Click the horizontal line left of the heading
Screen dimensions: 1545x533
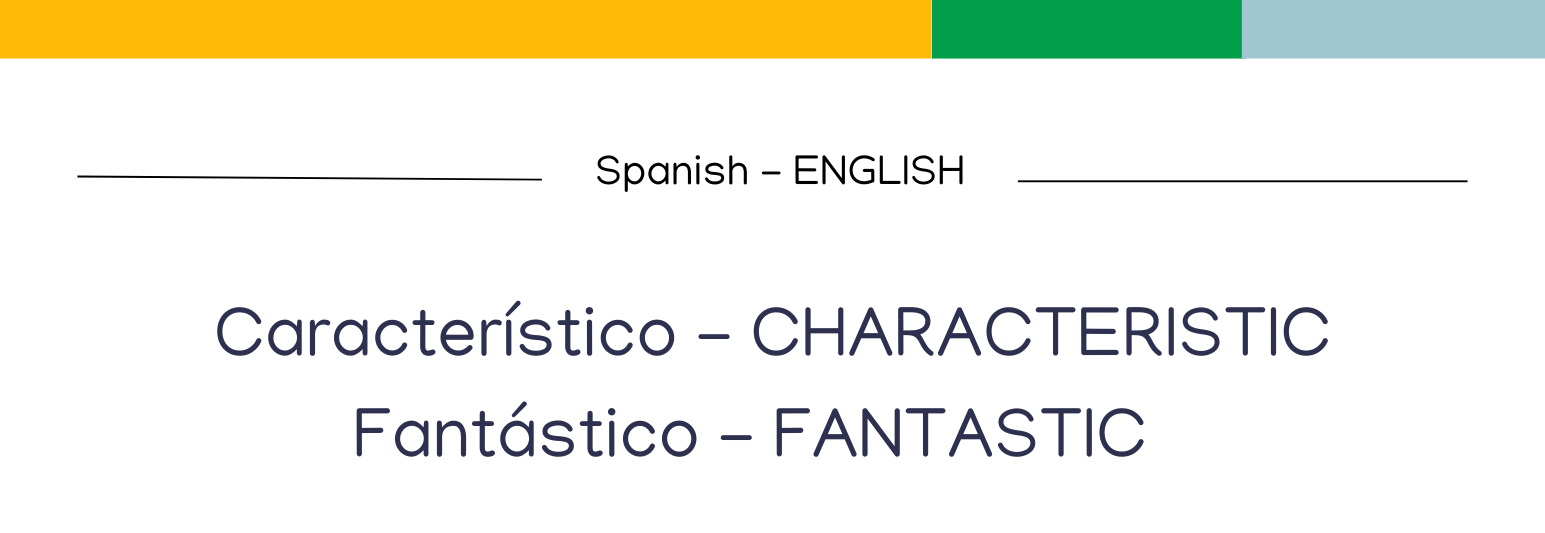point(309,178)
